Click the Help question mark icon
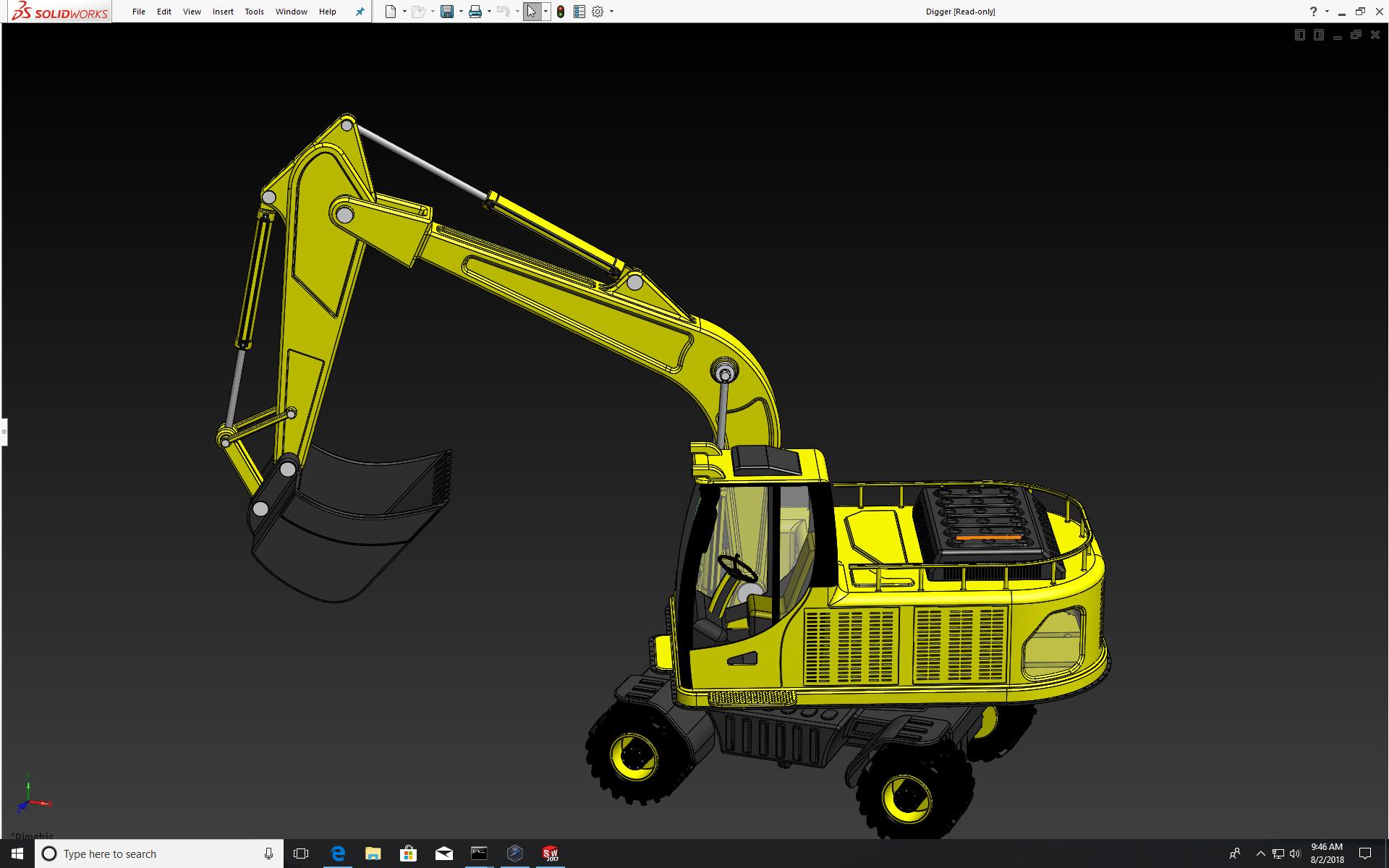 coord(1313,12)
